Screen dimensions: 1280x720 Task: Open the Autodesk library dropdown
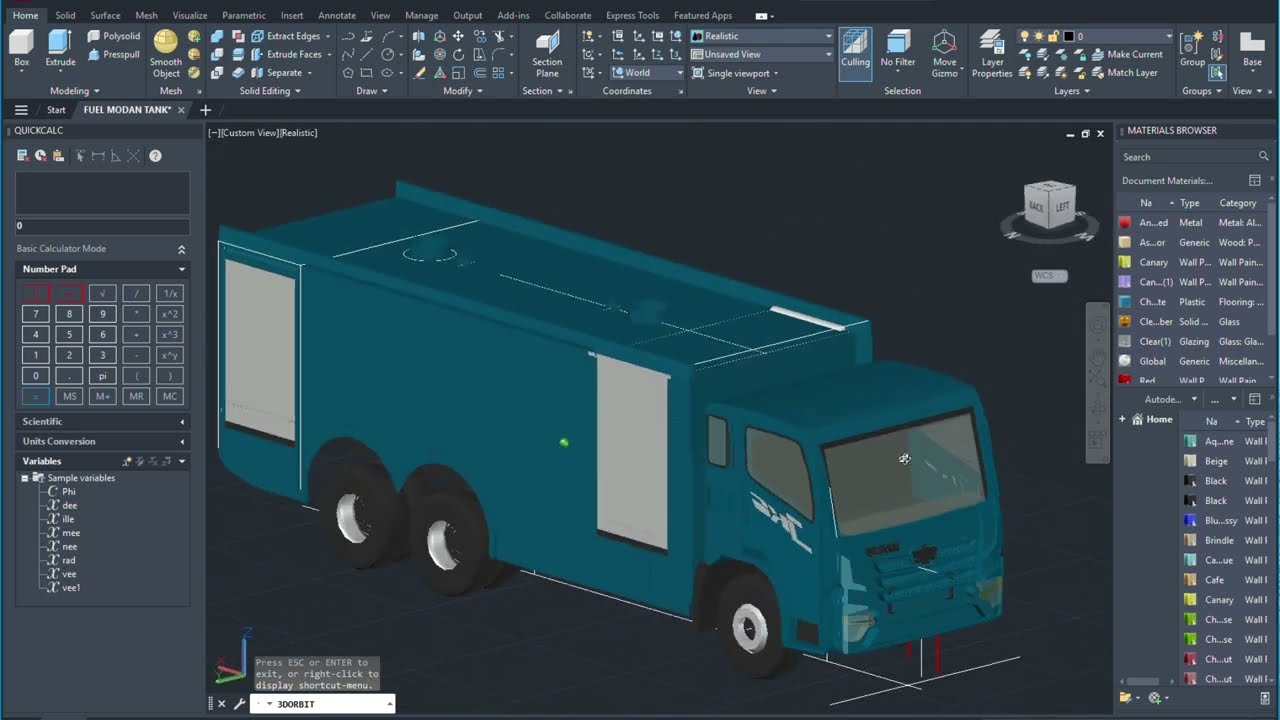pos(1170,399)
